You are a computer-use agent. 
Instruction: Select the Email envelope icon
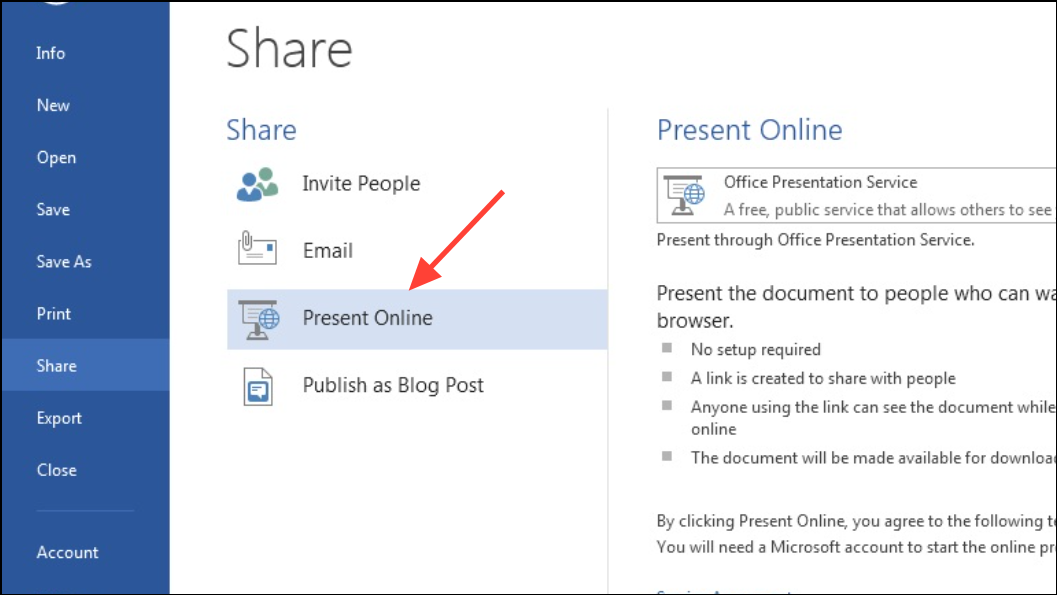tap(257, 248)
